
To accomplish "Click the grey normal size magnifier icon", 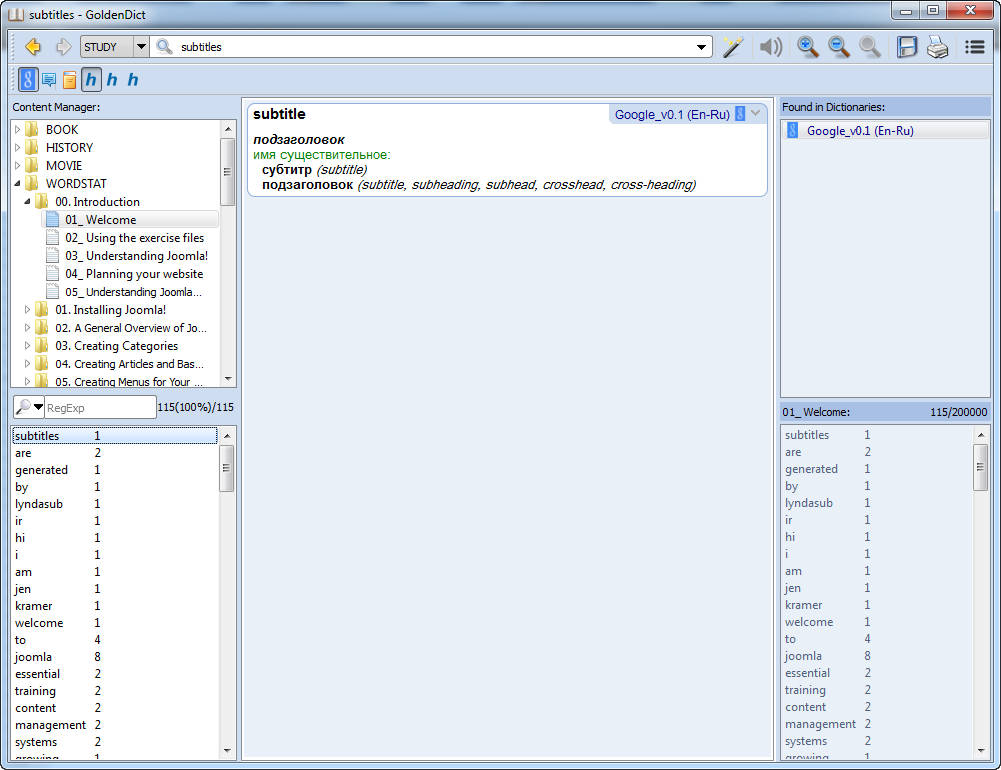I will [869, 47].
